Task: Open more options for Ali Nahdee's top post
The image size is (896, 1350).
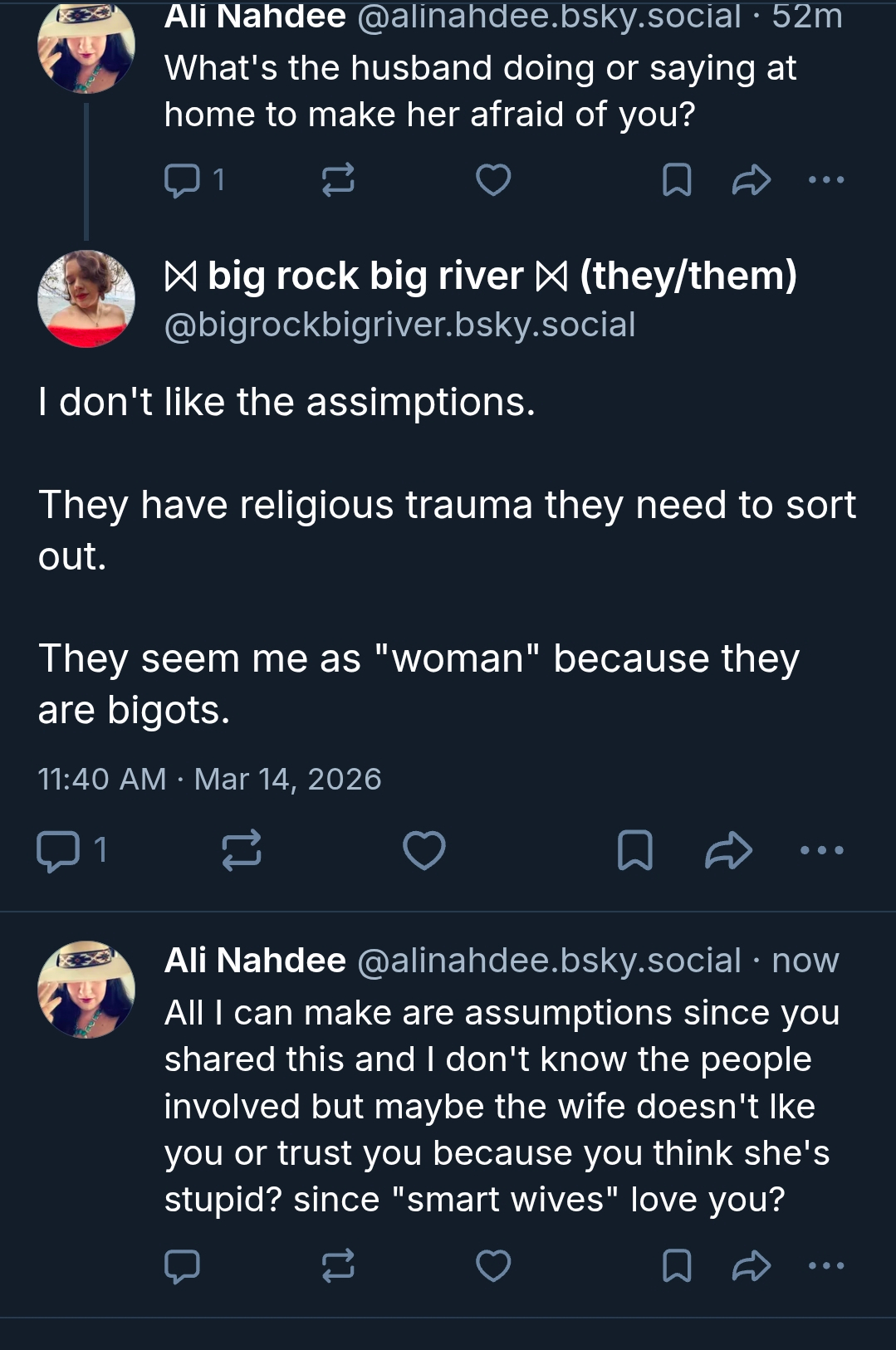Action: point(826,180)
